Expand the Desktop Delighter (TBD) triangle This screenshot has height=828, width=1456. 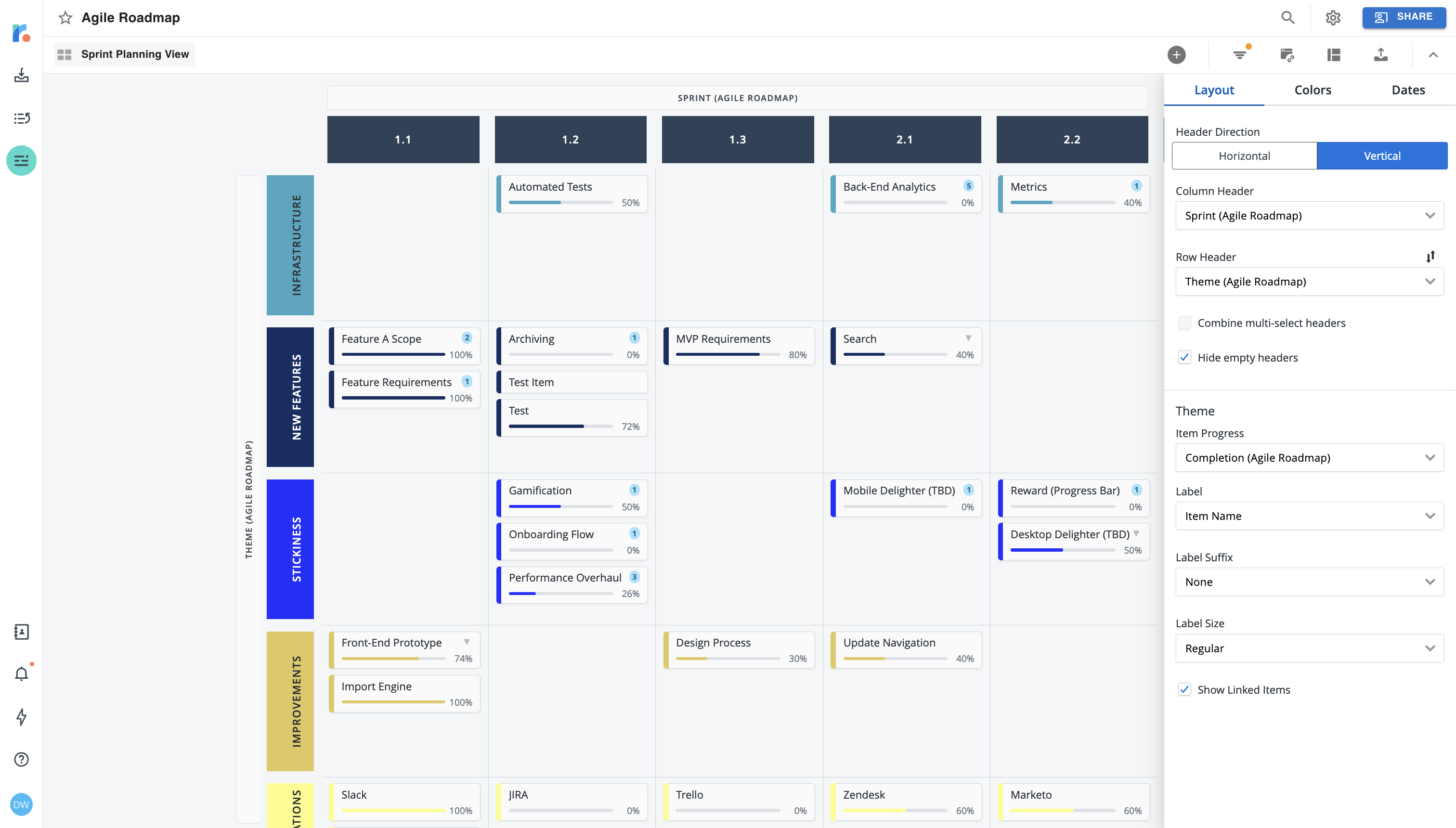pyautogui.click(x=1136, y=533)
